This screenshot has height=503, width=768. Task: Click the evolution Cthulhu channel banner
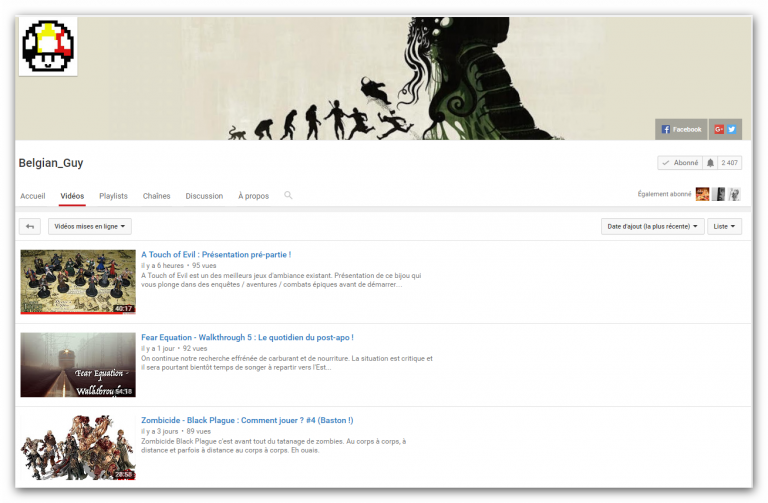point(384,78)
